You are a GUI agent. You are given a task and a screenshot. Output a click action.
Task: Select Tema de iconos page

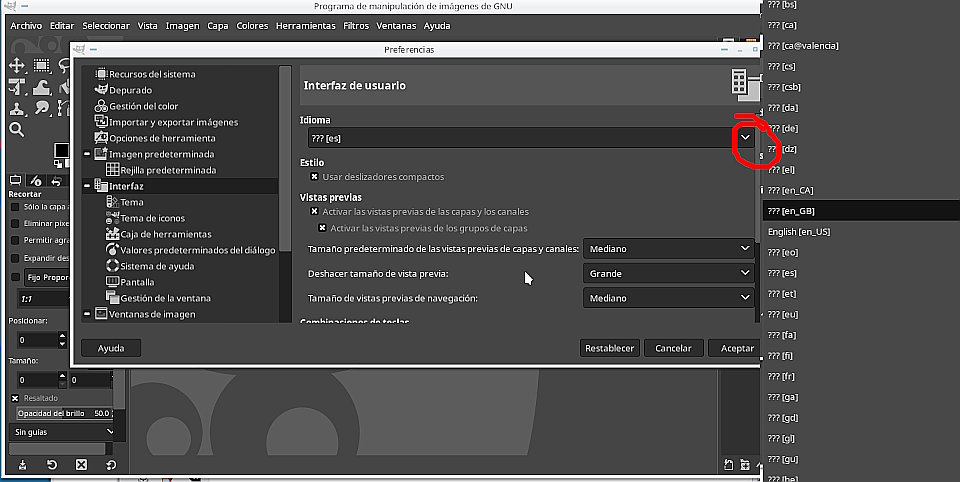click(145, 217)
